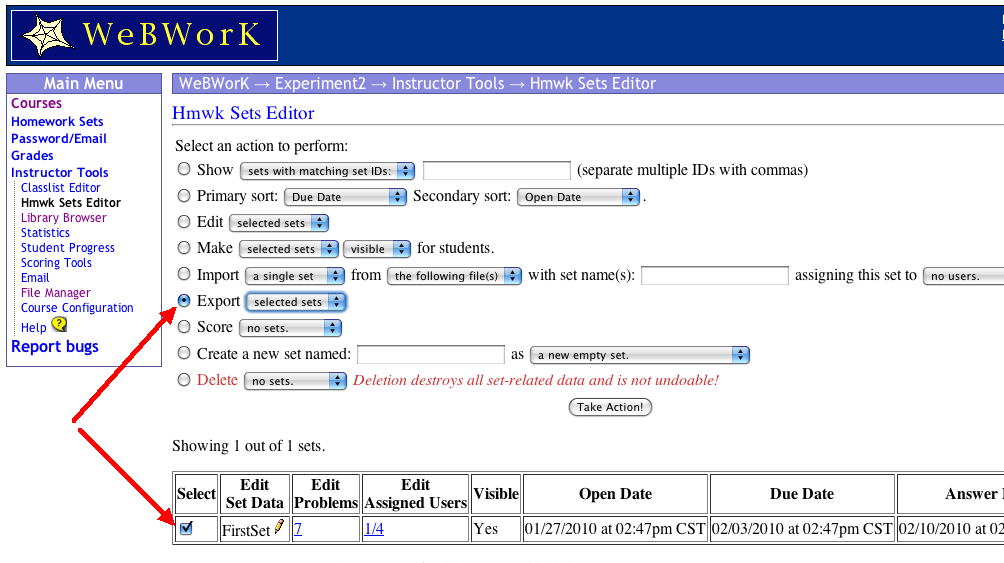1004x563 pixels.
Task: Open the Import 'a single set' dropdown
Action: (295, 276)
